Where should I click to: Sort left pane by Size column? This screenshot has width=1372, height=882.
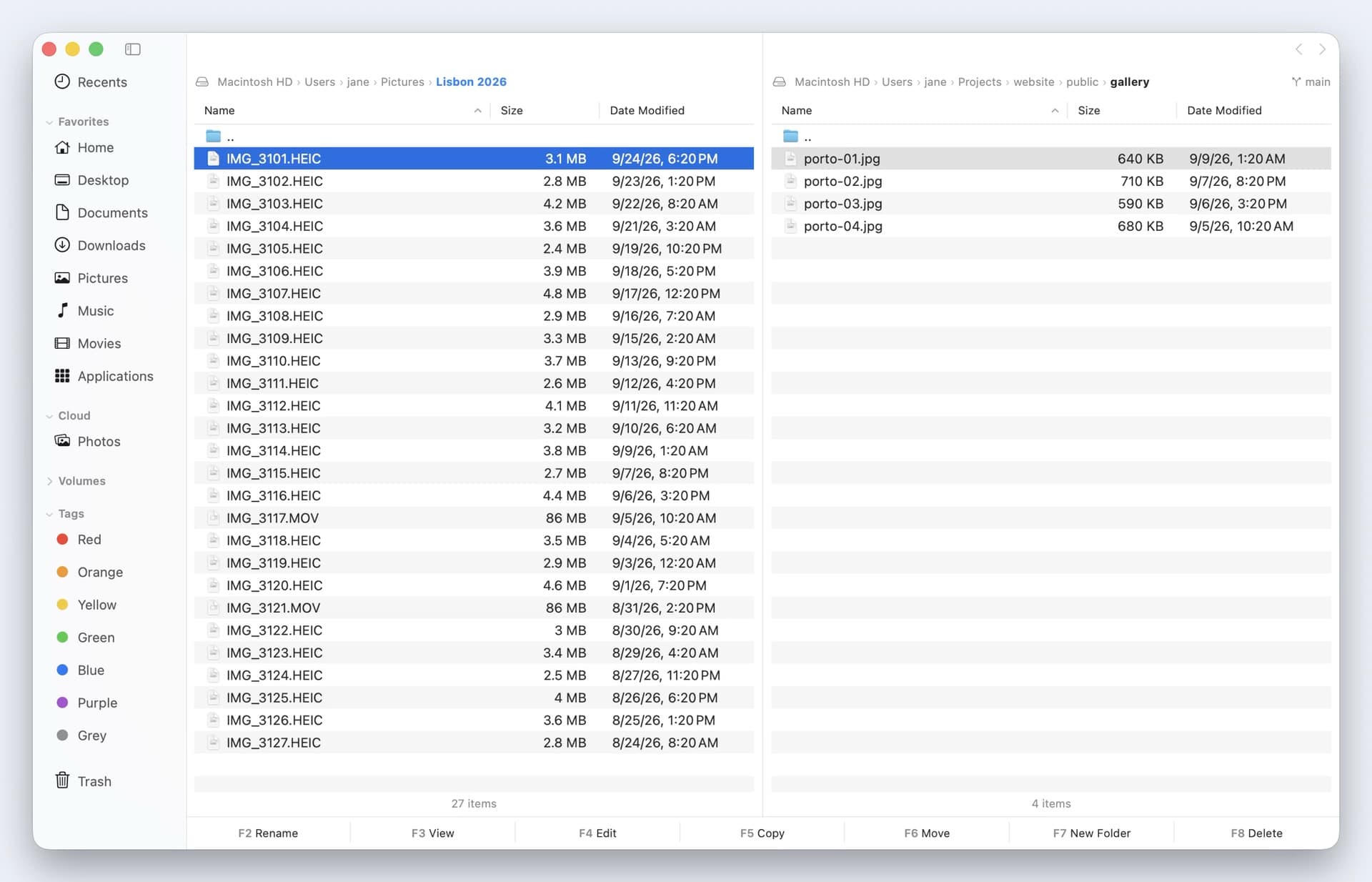(x=512, y=110)
